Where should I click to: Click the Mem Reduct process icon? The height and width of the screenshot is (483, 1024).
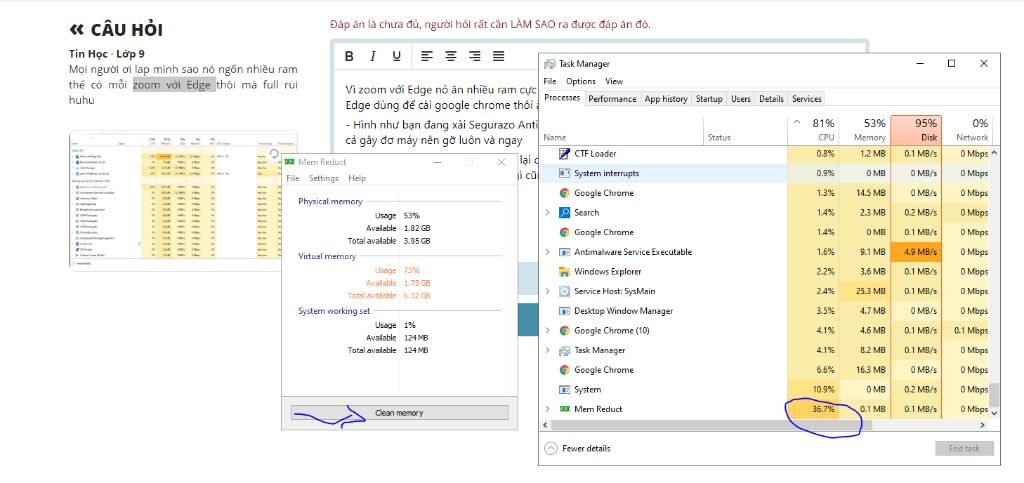[564, 409]
